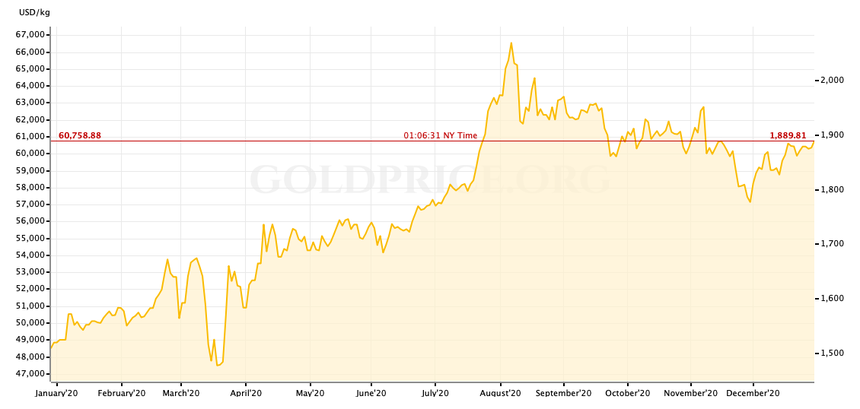Click the October'20 date label
The height and width of the screenshot is (409, 860).
628,394
